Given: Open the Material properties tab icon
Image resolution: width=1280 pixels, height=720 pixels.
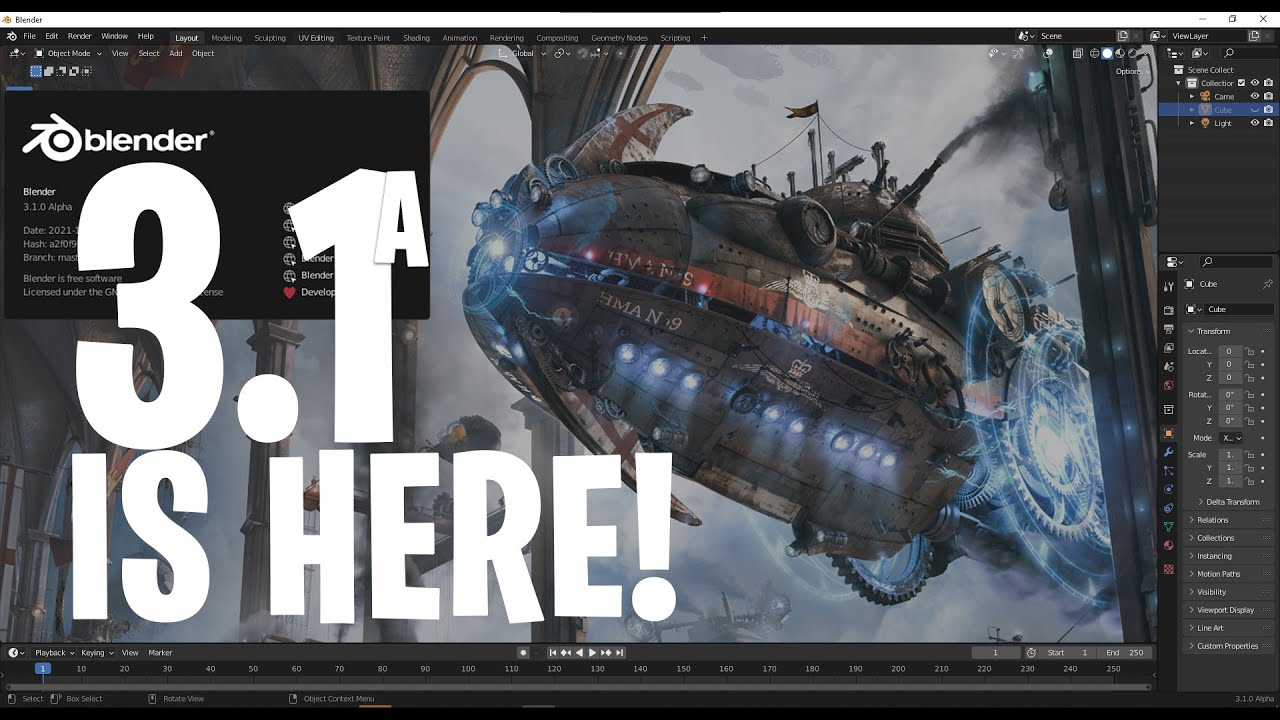Looking at the screenshot, I should 1168,545.
